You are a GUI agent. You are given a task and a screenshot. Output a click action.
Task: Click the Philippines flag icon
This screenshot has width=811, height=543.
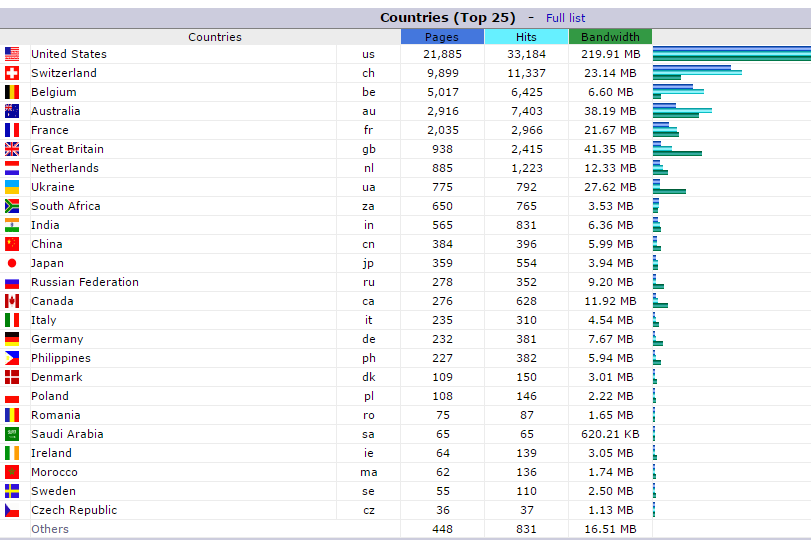[12, 358]
